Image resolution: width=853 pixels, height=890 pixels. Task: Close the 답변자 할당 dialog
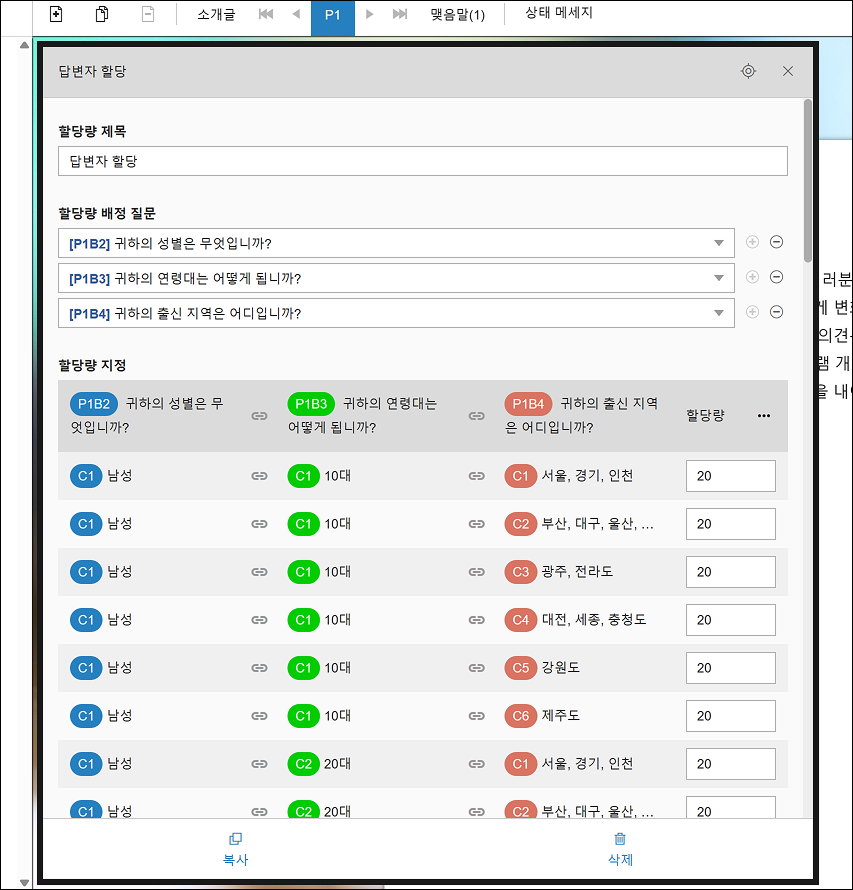788,71
